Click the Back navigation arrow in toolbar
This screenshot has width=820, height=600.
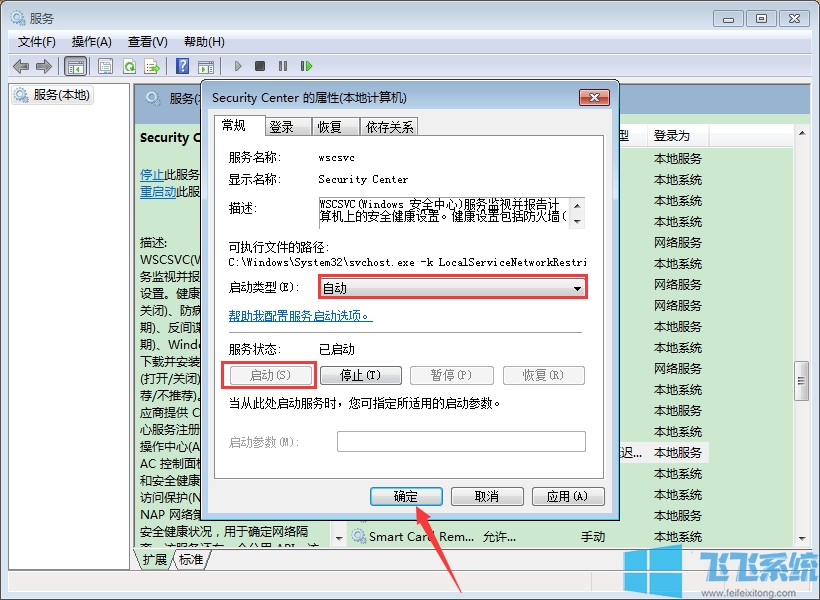pyautogui.click(x=20, y=66)
